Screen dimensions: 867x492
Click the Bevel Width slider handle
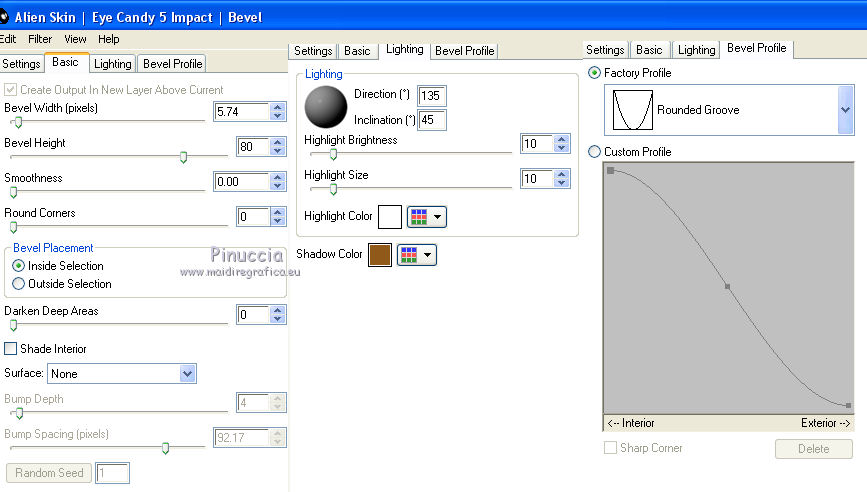coord(18,122)
